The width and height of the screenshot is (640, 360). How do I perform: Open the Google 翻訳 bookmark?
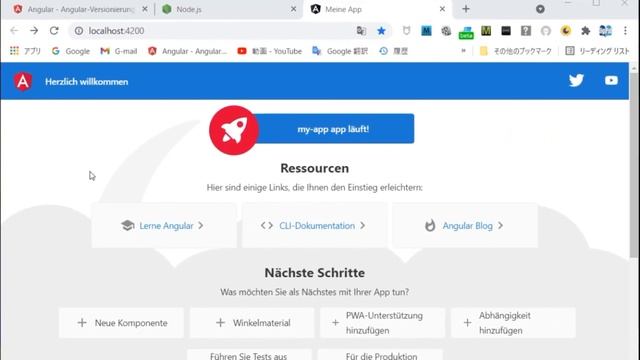(340, 51)
